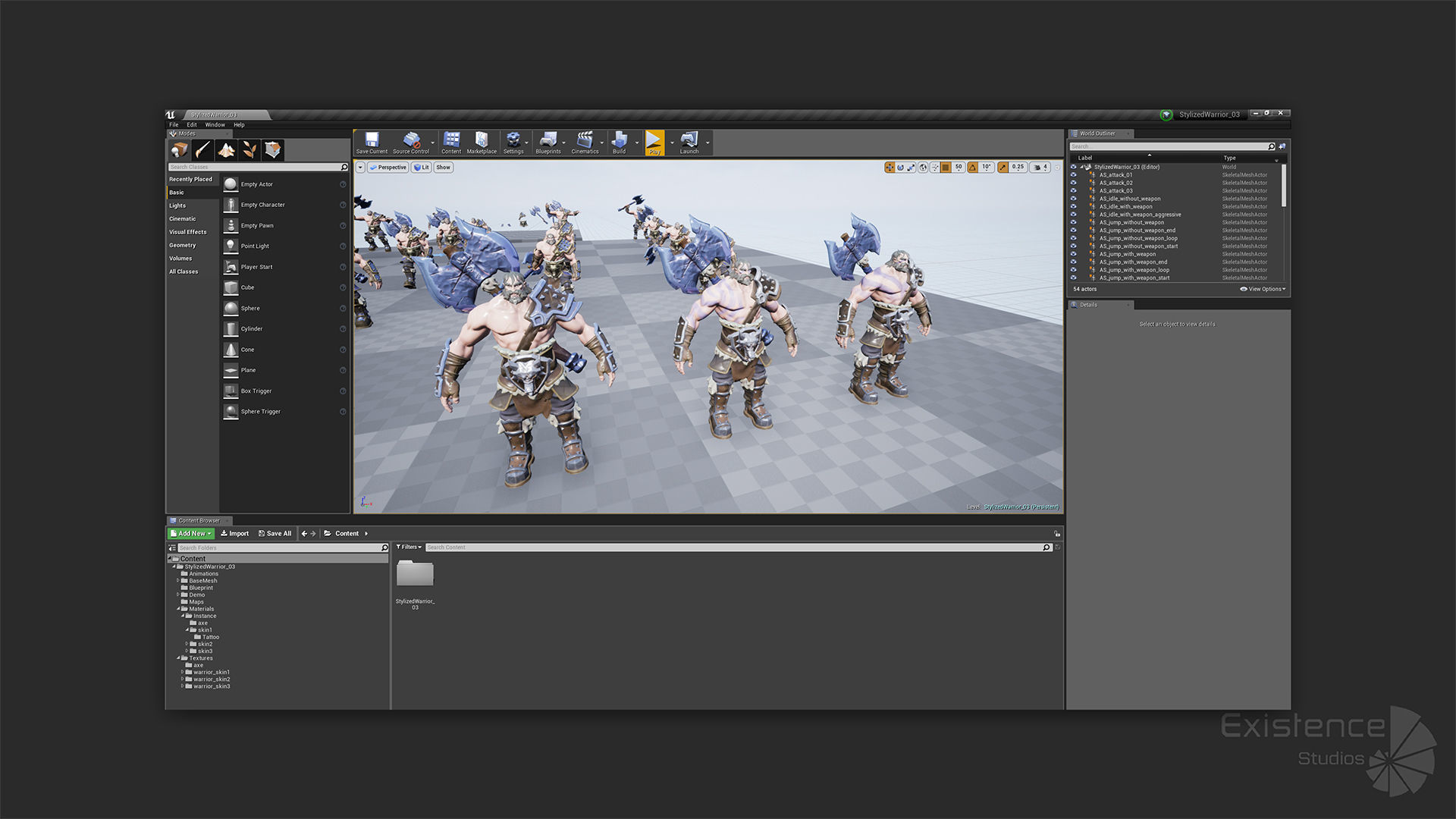Open the File menu
1456x819 pixels.
point(174,125)
